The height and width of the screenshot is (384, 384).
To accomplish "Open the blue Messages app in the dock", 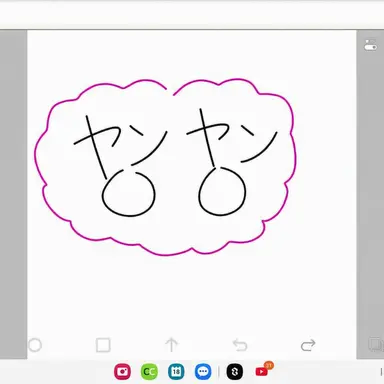I will (203, 371).
